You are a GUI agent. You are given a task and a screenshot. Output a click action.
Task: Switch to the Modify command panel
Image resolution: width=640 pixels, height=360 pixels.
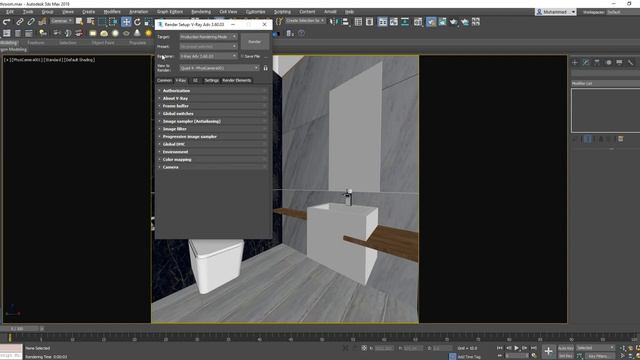pos(586,62)
